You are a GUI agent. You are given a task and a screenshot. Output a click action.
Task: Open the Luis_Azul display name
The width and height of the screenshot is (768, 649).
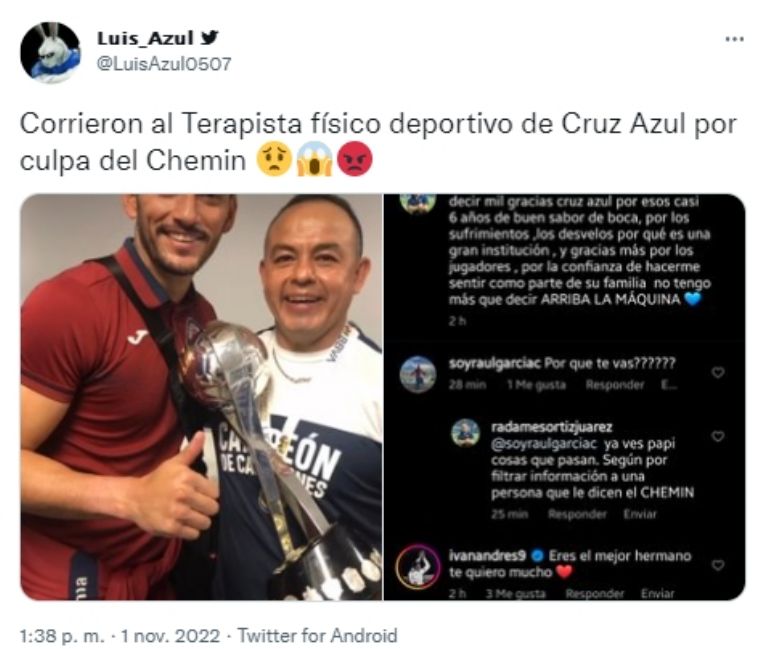coord(145,38)
